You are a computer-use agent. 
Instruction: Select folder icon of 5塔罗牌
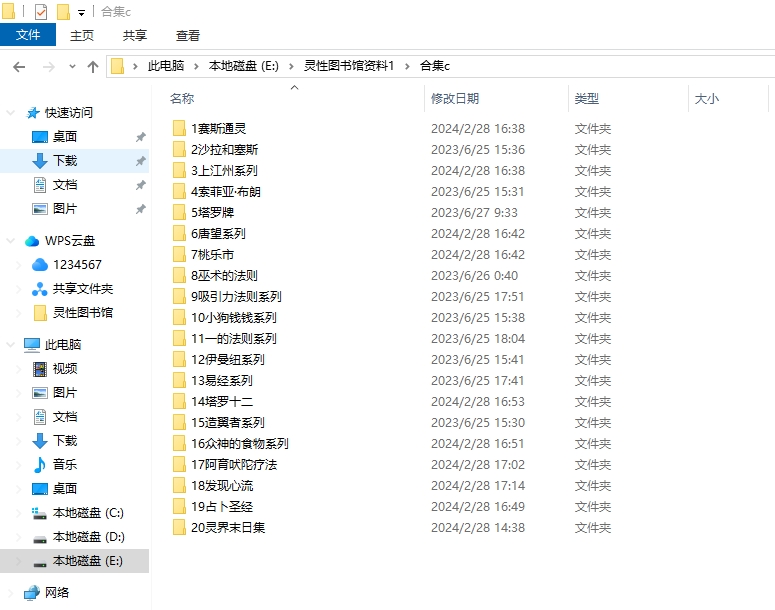click(179, 212)
